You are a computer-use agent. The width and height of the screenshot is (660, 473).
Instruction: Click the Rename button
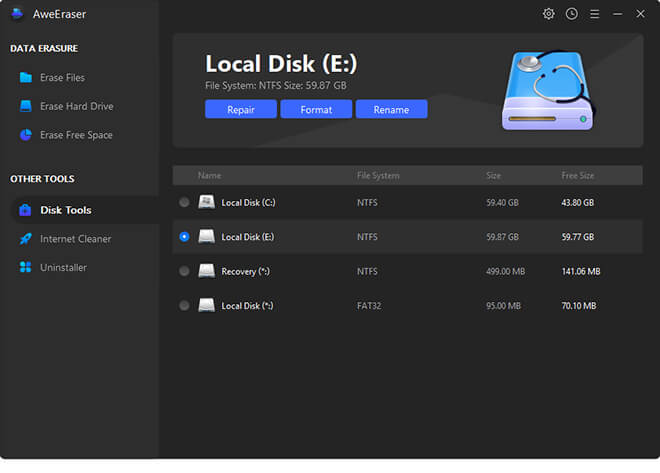point(391,109)
